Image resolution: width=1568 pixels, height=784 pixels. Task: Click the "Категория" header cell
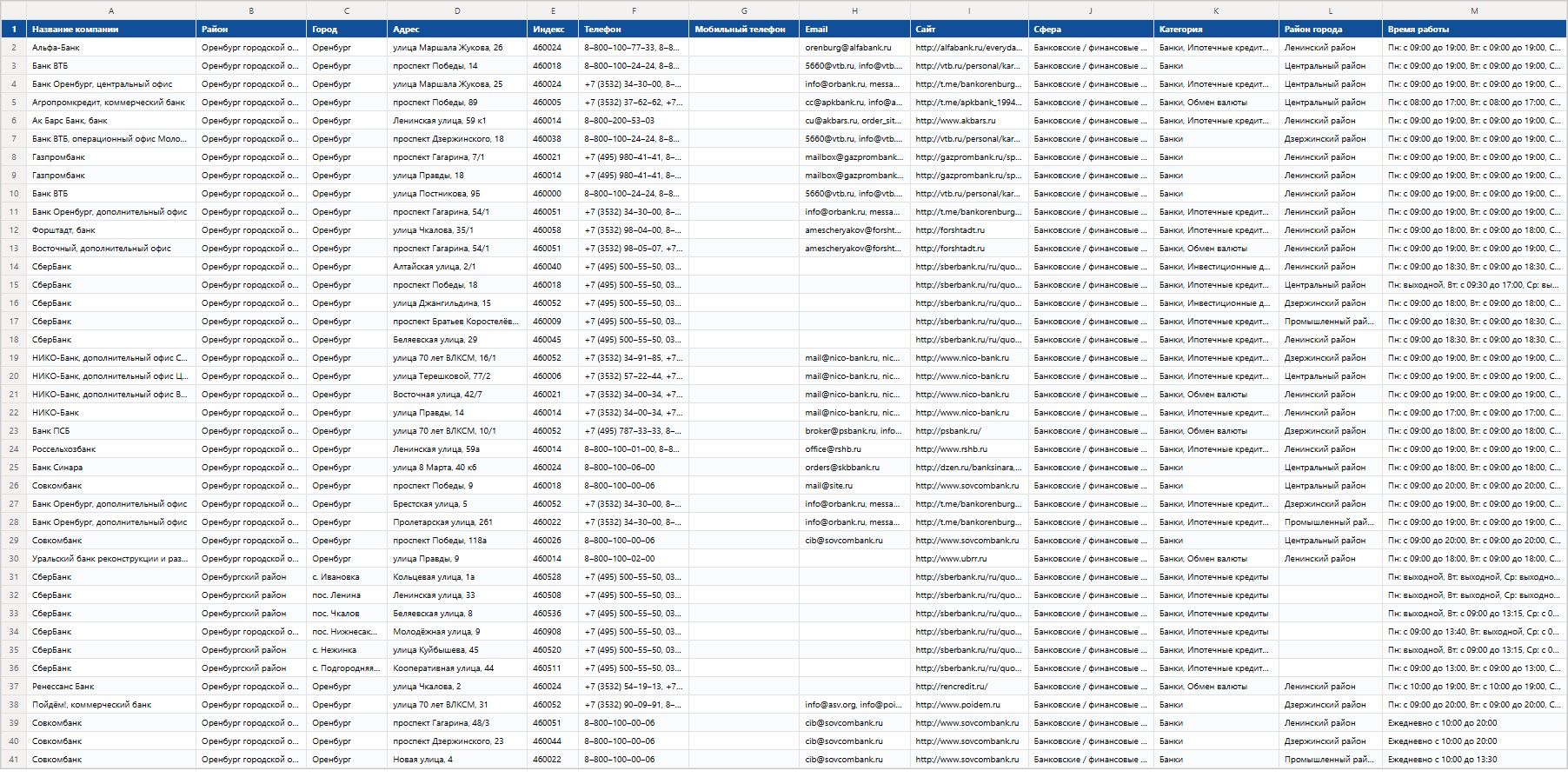click(1216, 29)
